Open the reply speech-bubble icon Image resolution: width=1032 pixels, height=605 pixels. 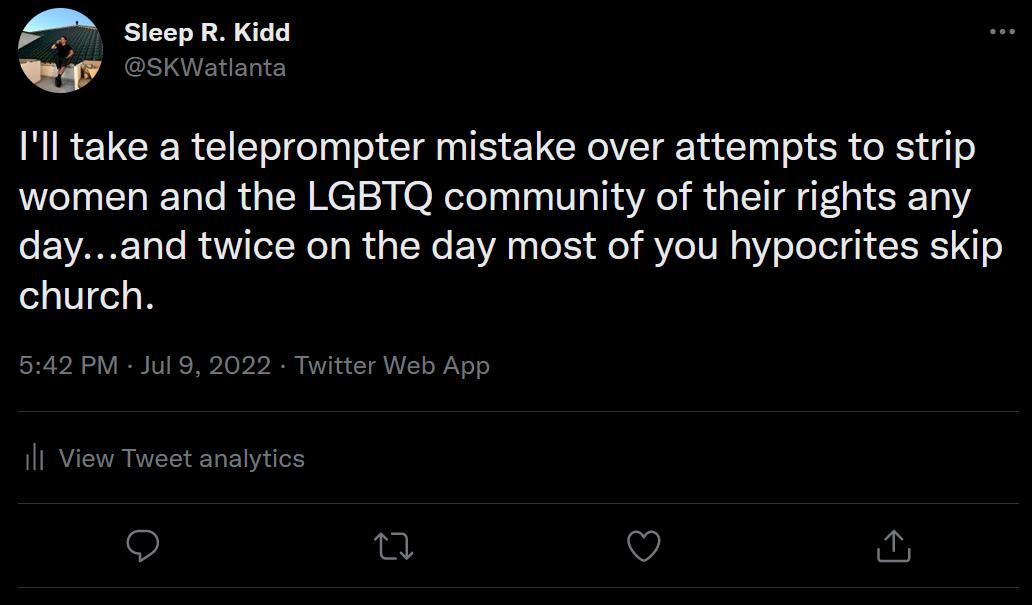pyautogui.click(x=143, y=546)
